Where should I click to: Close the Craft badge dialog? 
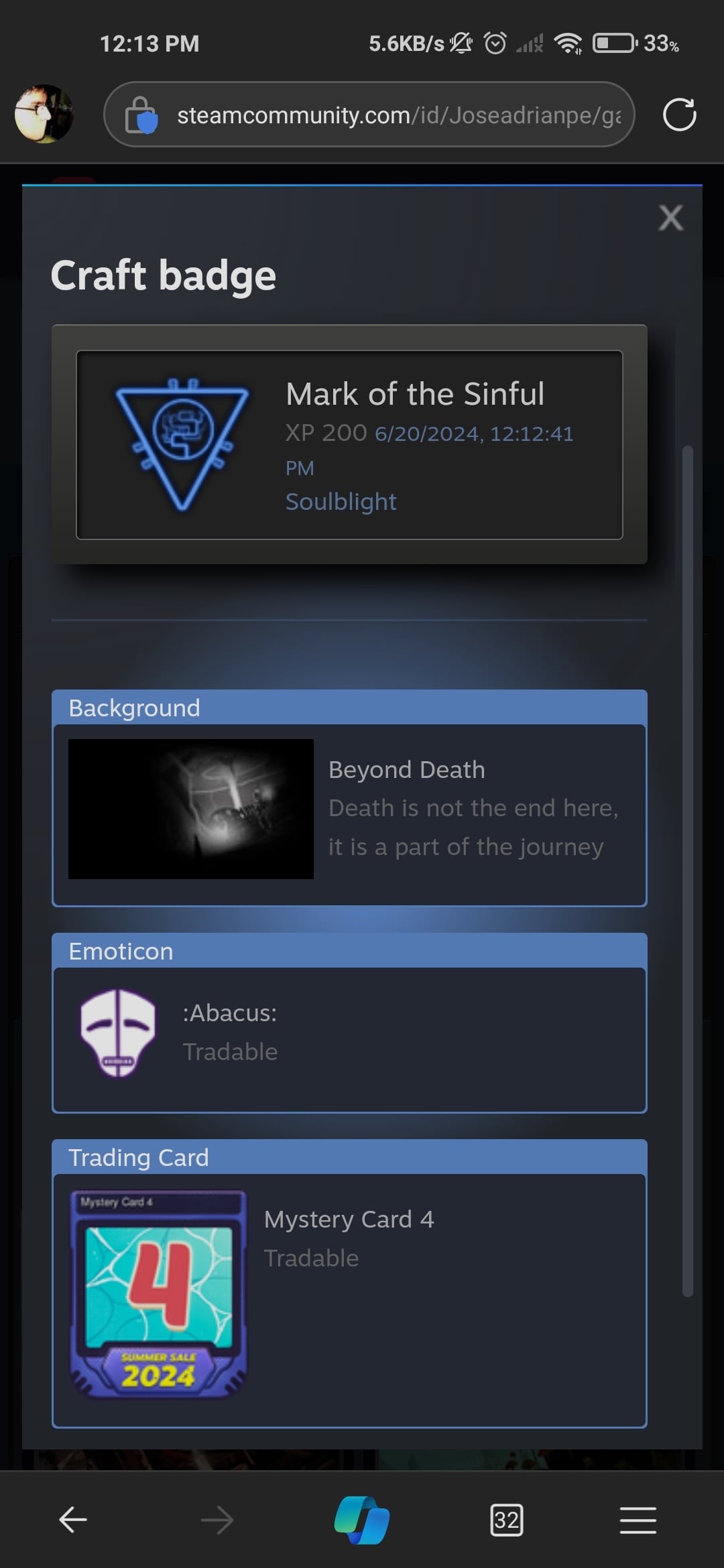(670, 218)
